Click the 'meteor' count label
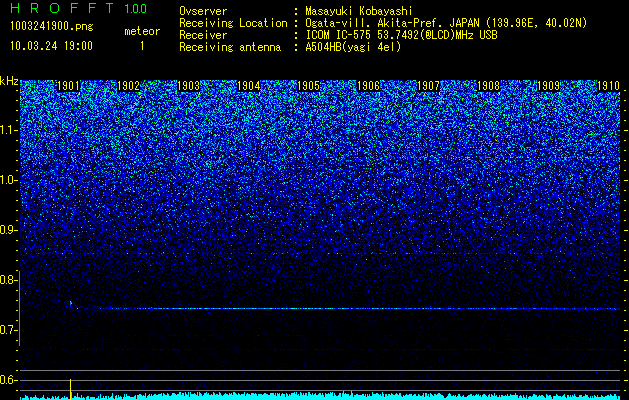 pos(142,31)
